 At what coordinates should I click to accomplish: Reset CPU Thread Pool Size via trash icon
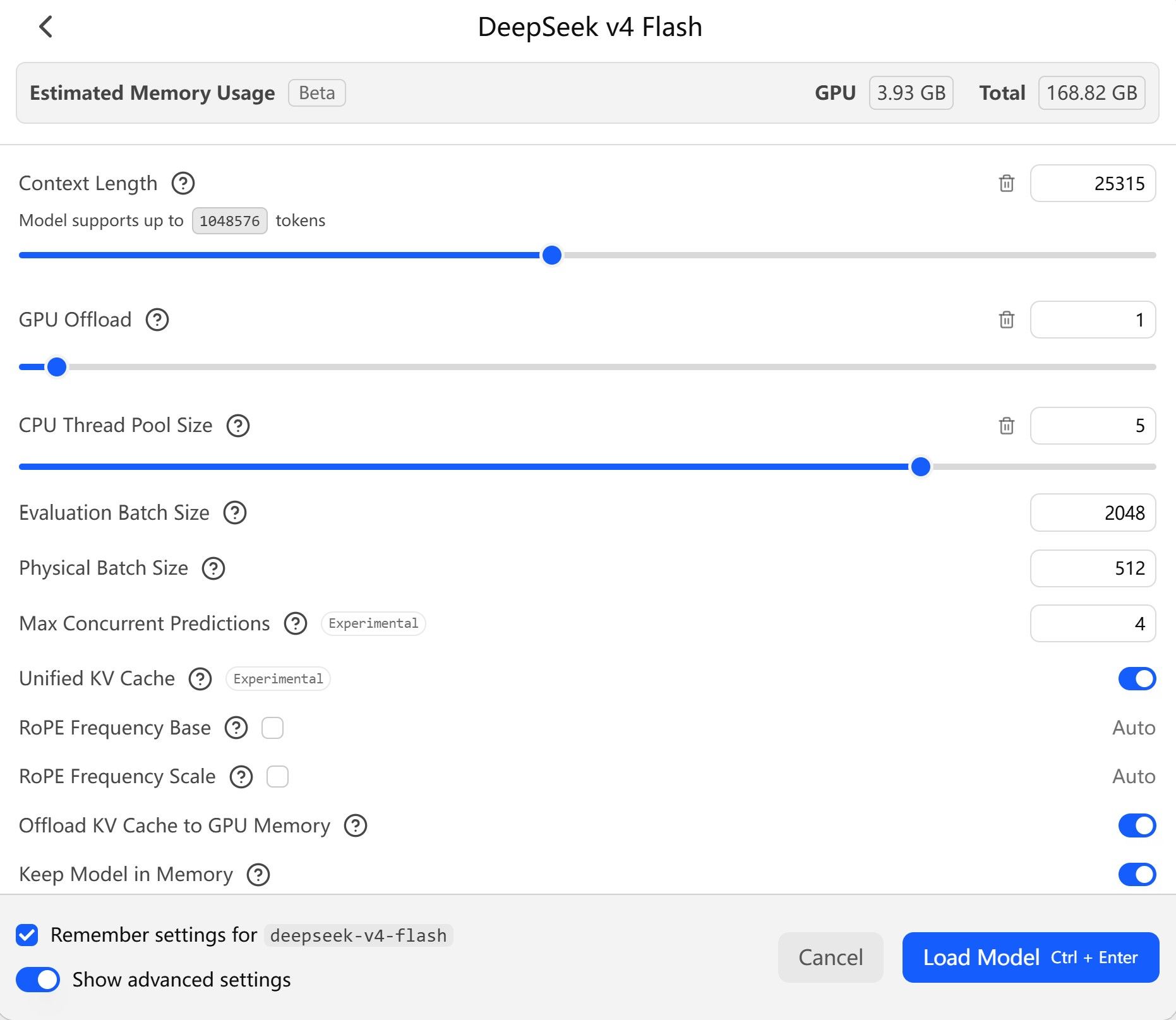1007,426
